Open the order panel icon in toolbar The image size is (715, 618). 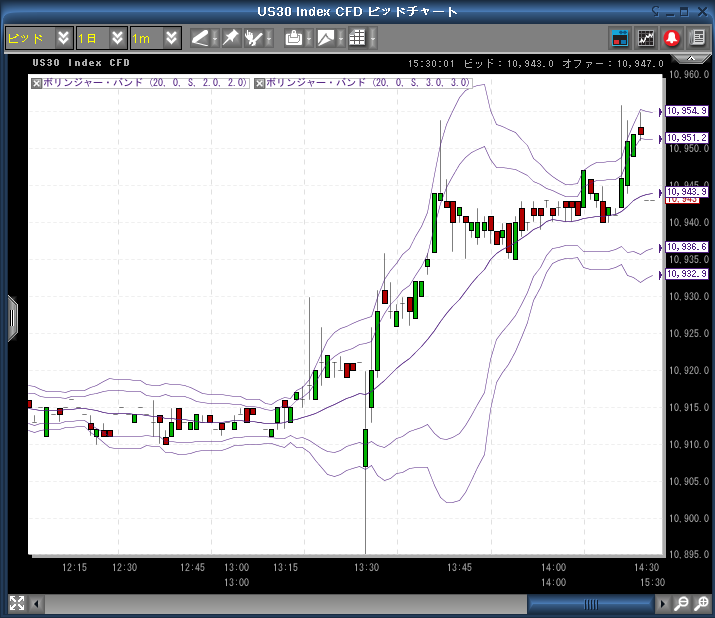click(620, 38)
